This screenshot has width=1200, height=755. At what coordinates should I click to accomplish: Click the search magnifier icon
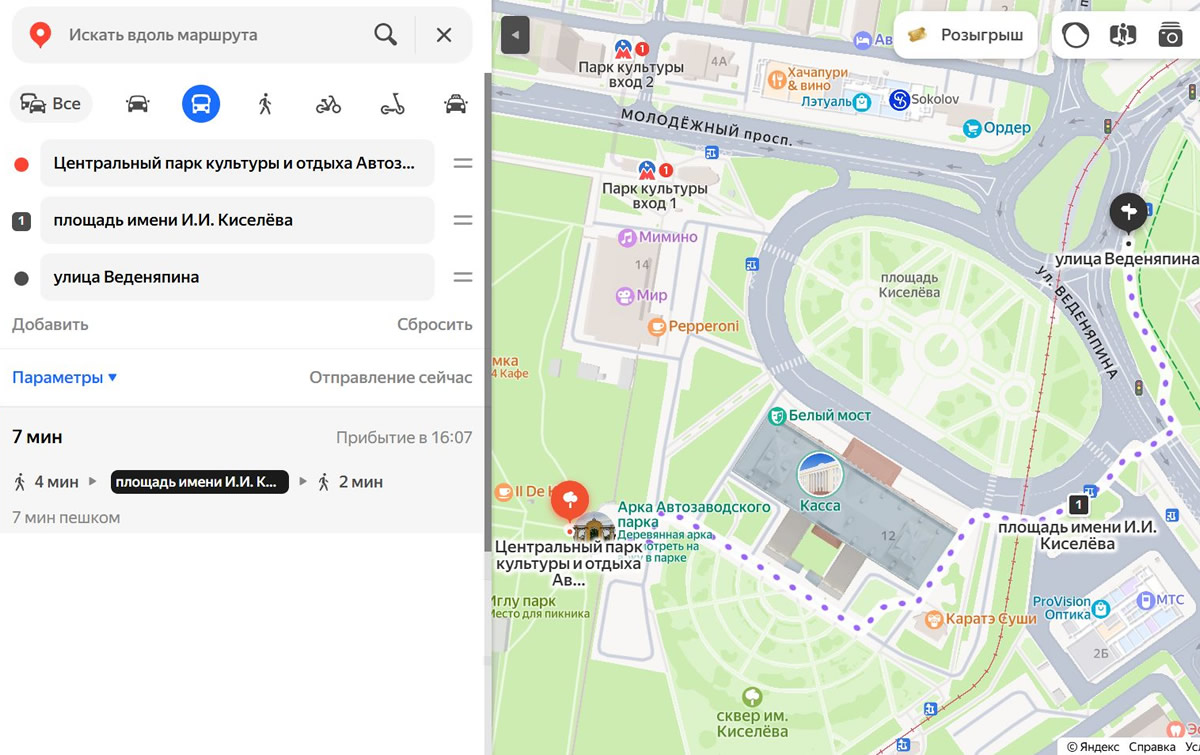coord(385,35)
